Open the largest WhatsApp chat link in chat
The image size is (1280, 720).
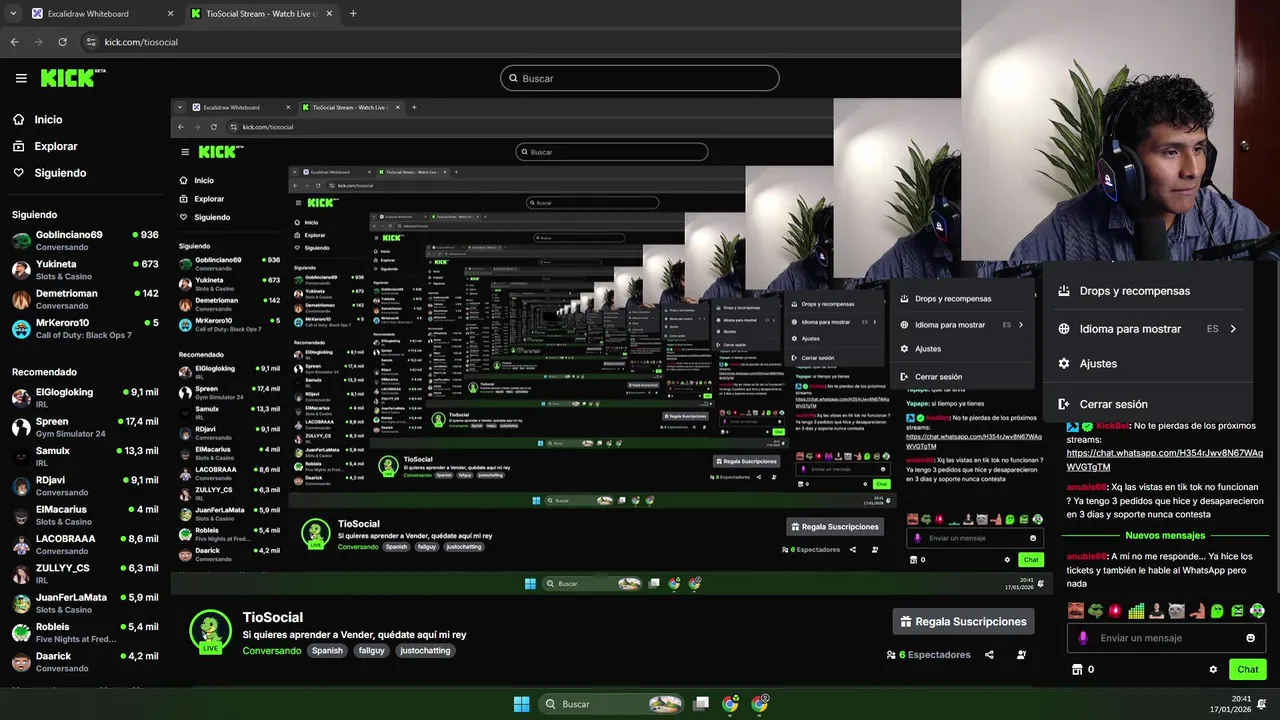1165,460
